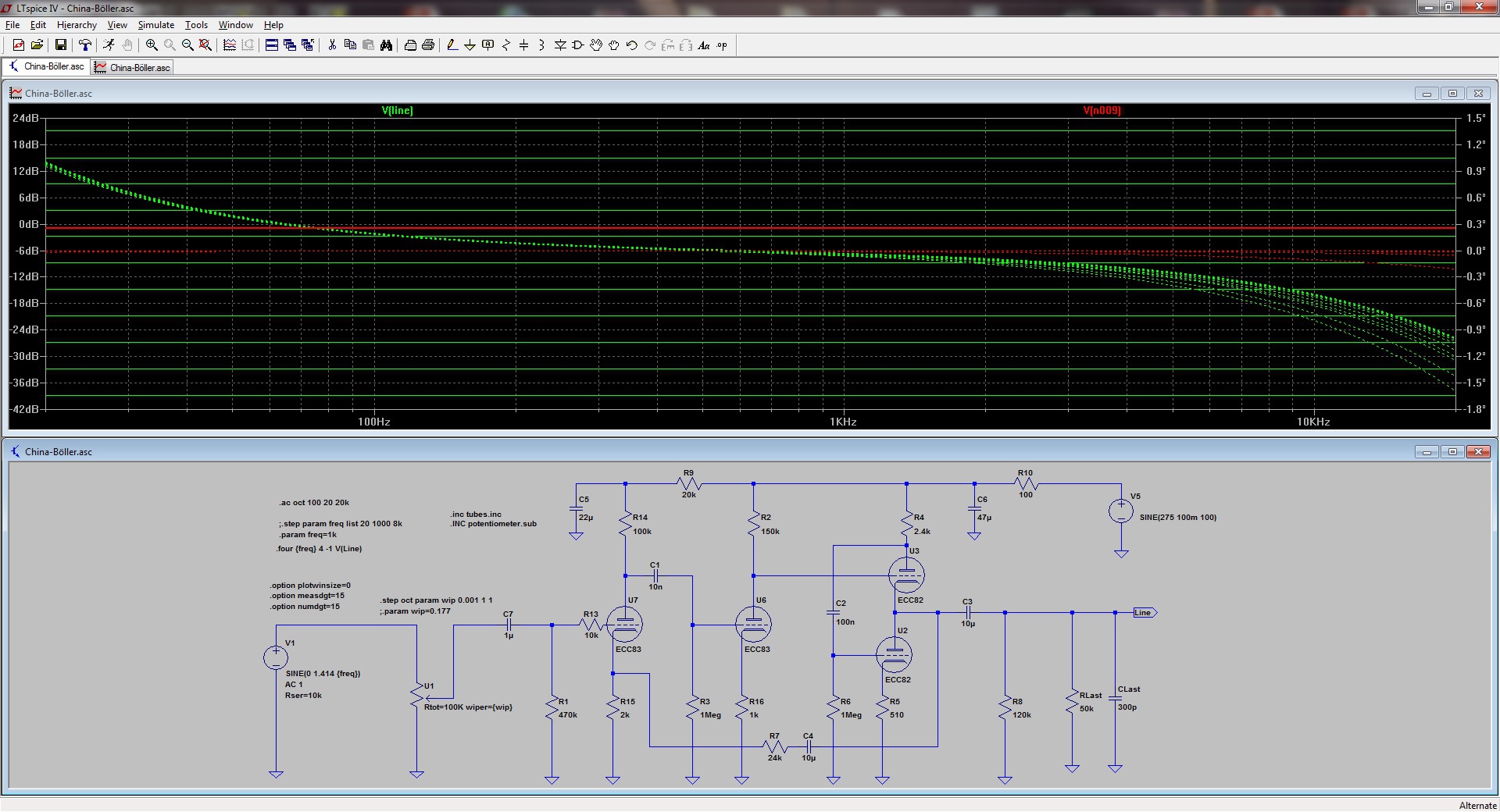Open a file with the folder icon
Image resolution: width=1500 pixels, height=812 pixels.
[x=37, y=45]
